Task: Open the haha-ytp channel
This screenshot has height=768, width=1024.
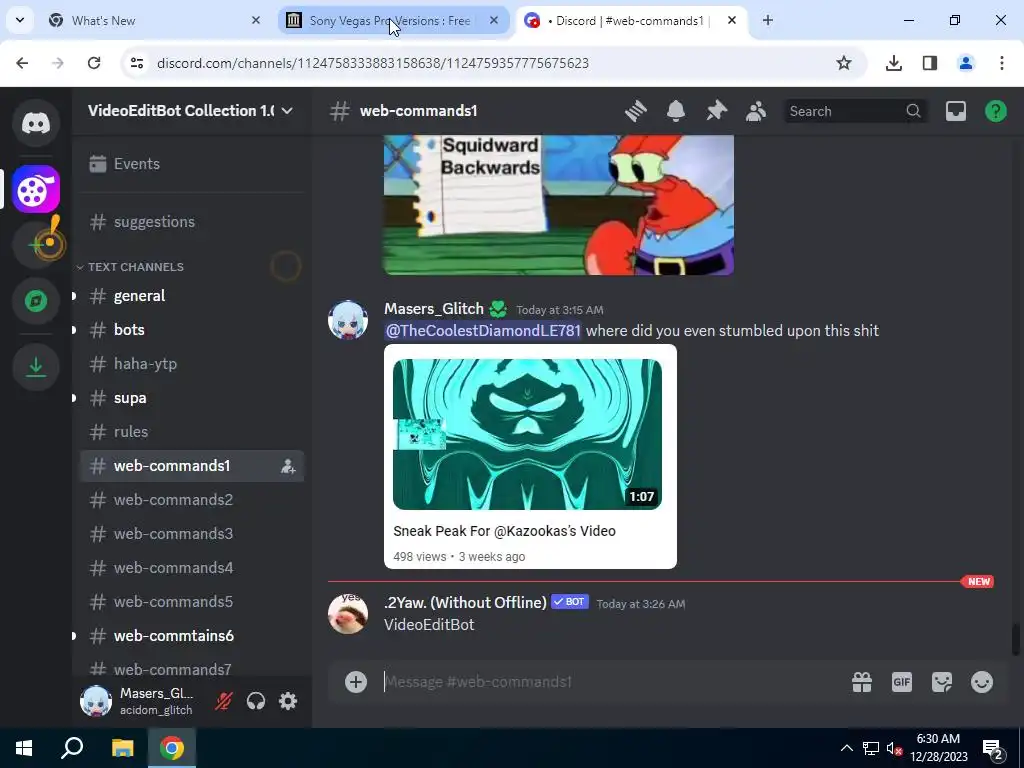Action: click(191, 364)
